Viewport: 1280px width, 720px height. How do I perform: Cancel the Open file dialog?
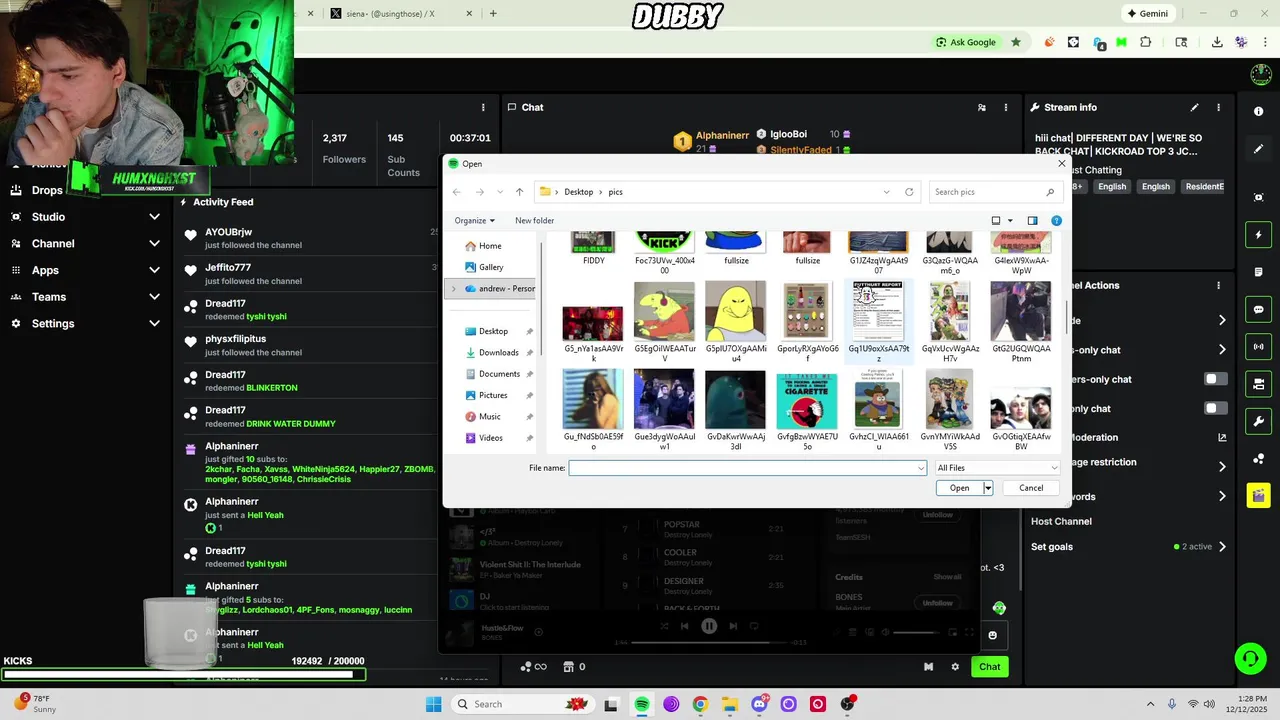[1031, 488]
